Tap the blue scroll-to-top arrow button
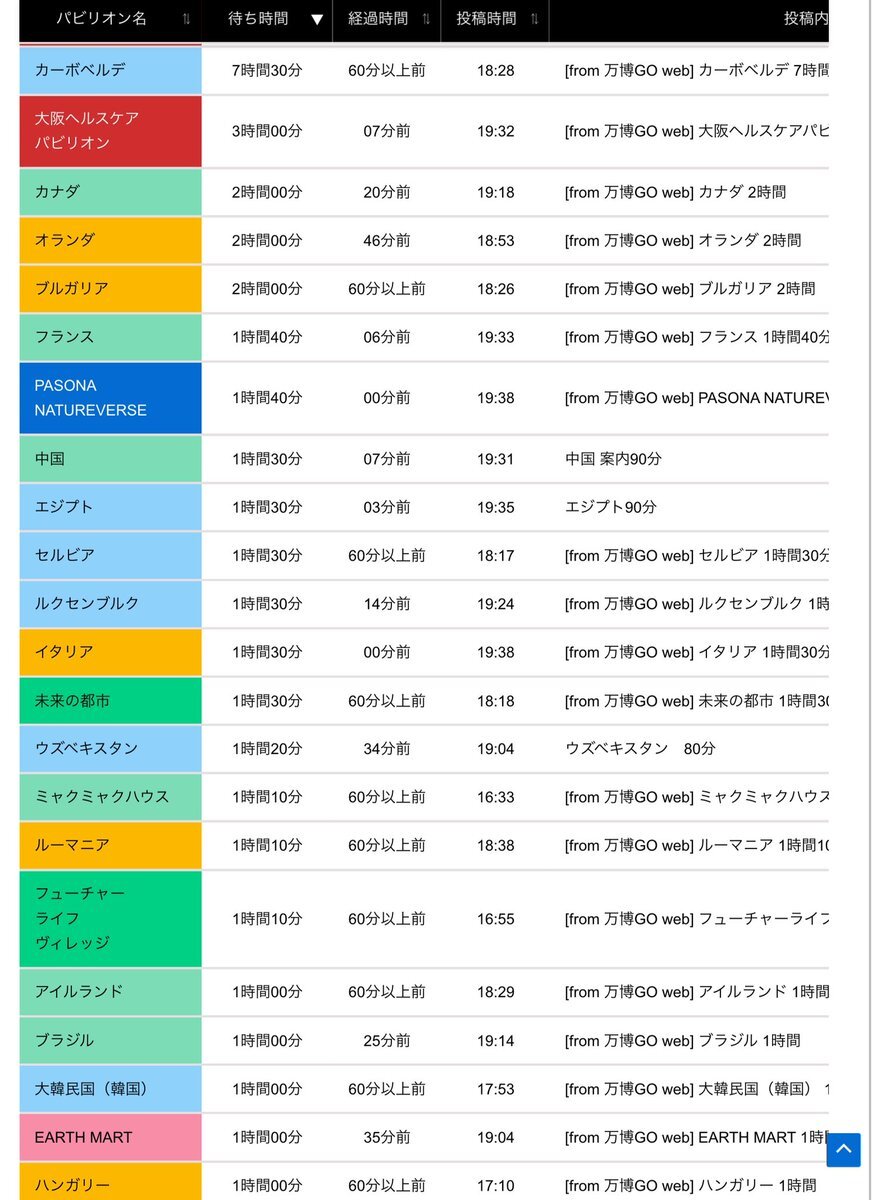Viewport: 881px width, 1200px height. (x=843, y=1150)
